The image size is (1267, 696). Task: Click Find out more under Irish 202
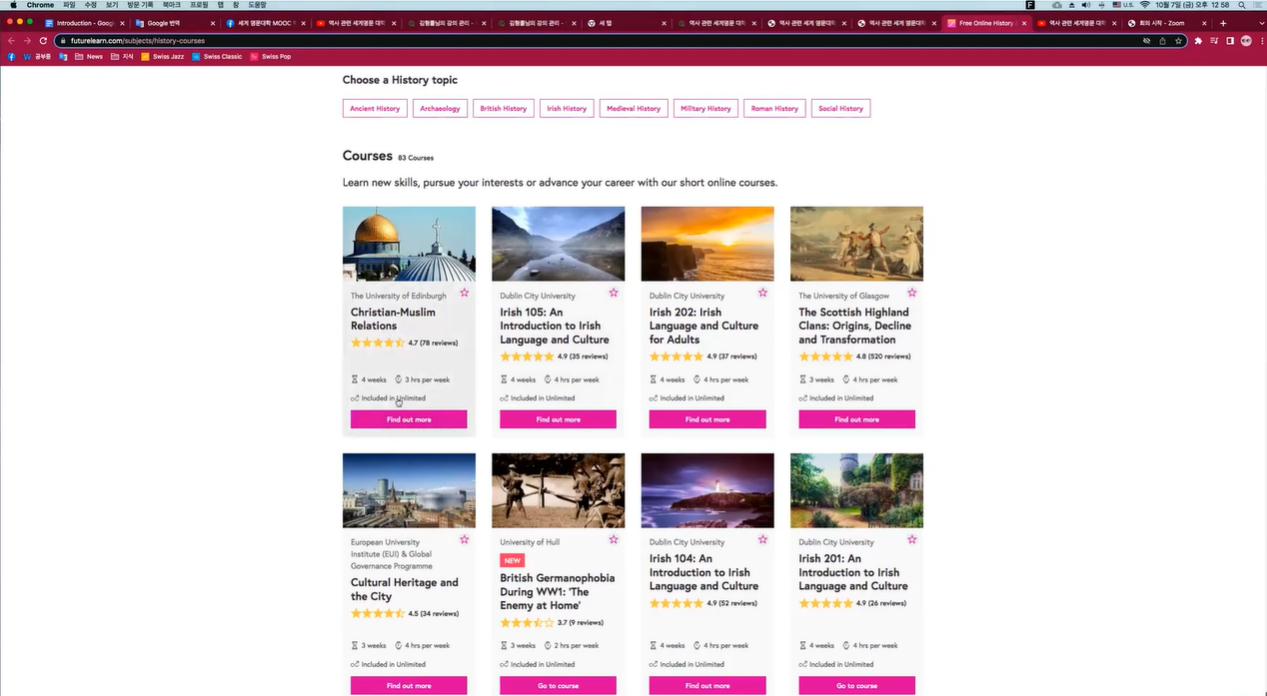707,419
